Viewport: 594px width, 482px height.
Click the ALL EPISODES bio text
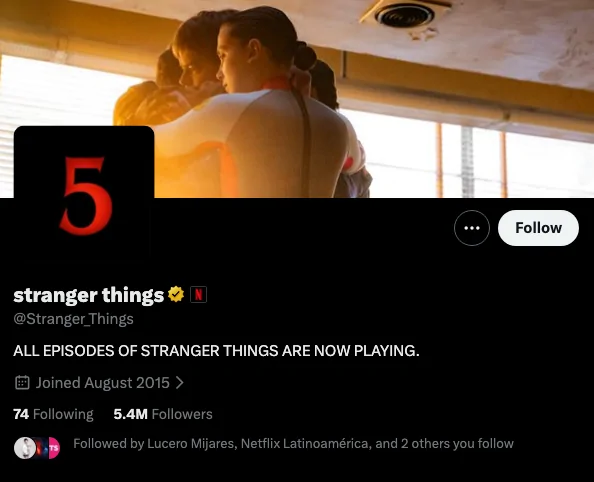(216, 351)
